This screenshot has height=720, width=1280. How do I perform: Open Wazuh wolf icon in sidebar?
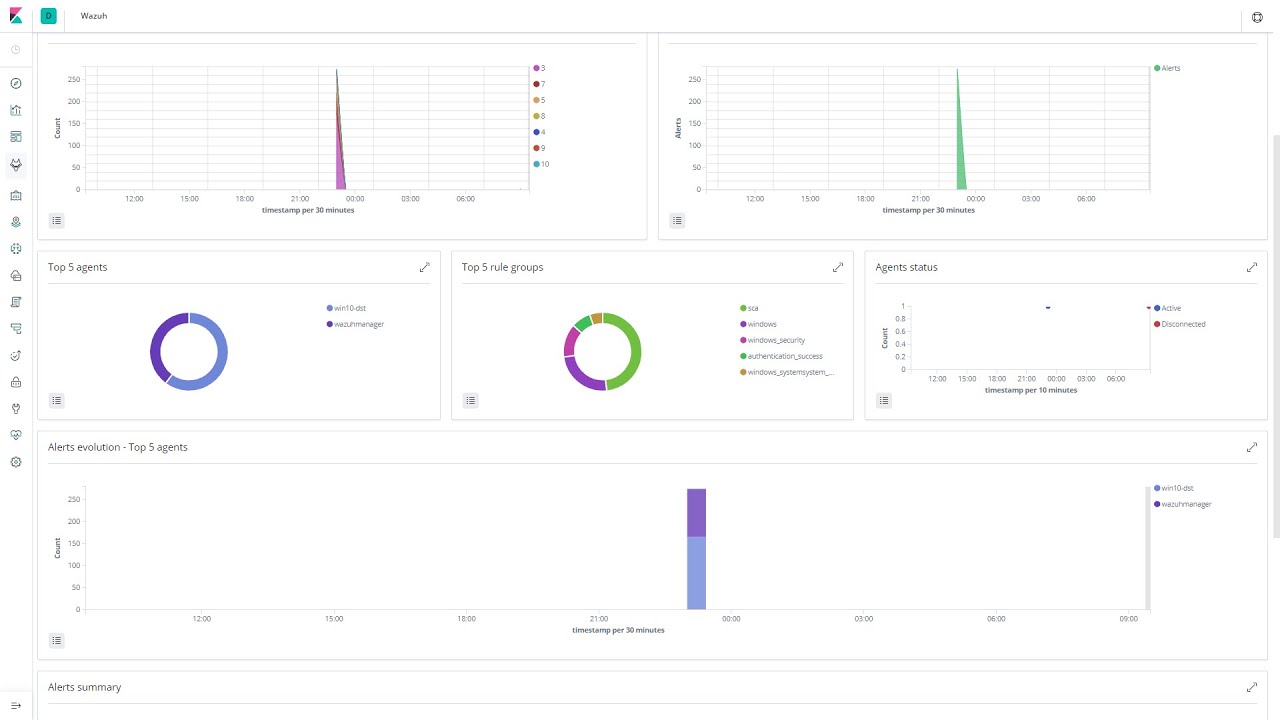click(16, 164)
